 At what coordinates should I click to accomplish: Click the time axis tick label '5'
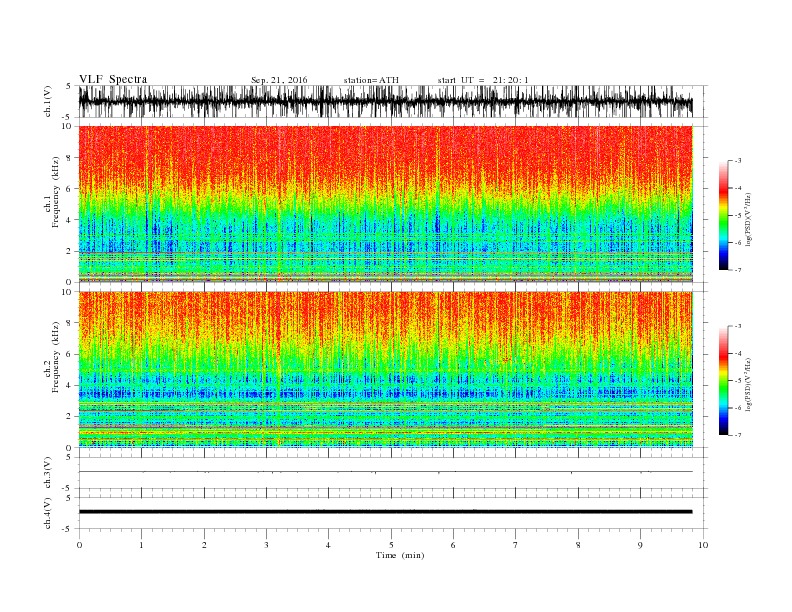click(391, 545)
